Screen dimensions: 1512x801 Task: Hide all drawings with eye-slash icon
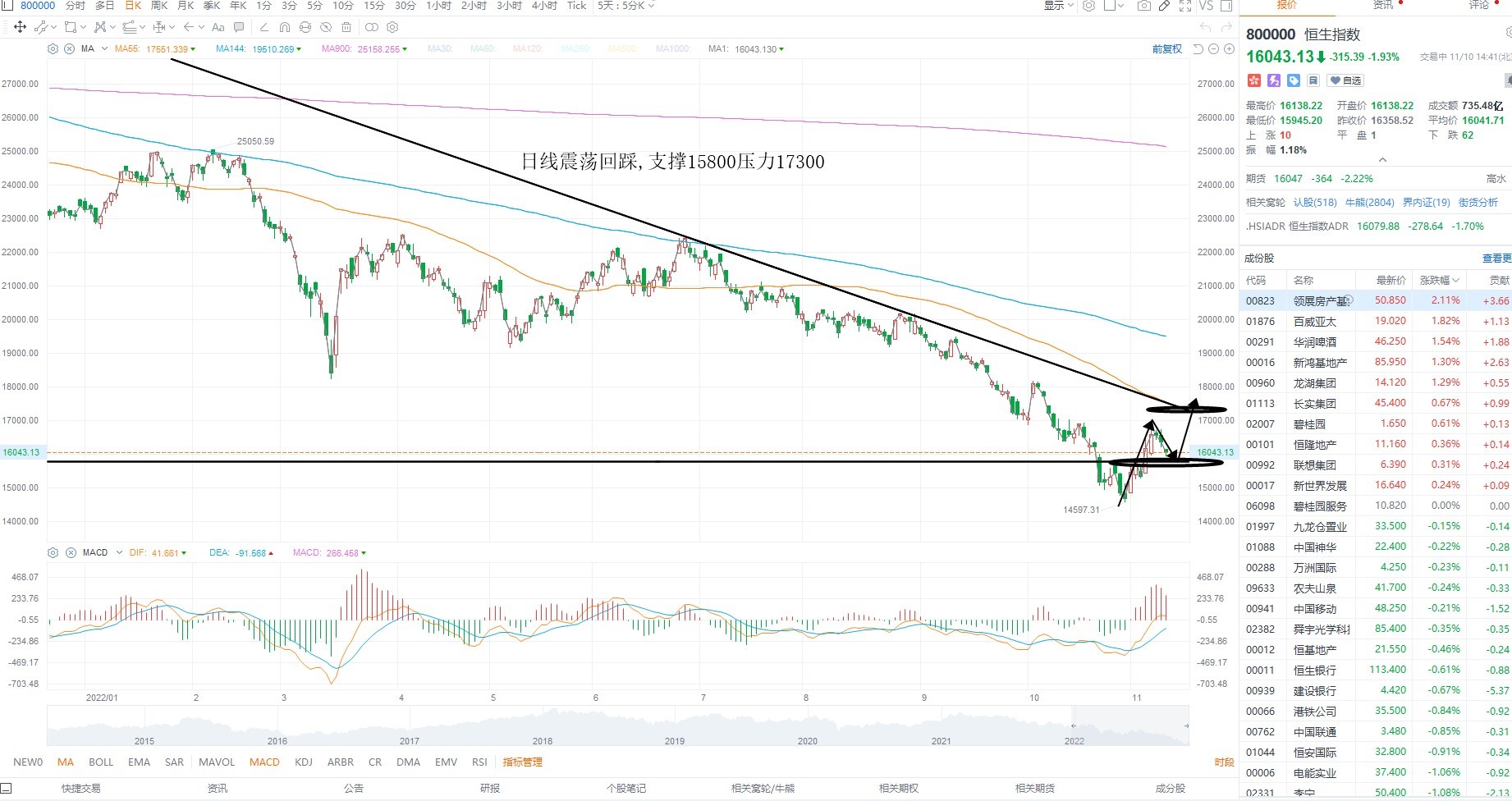pyautogui.click(x=326, y=27)
